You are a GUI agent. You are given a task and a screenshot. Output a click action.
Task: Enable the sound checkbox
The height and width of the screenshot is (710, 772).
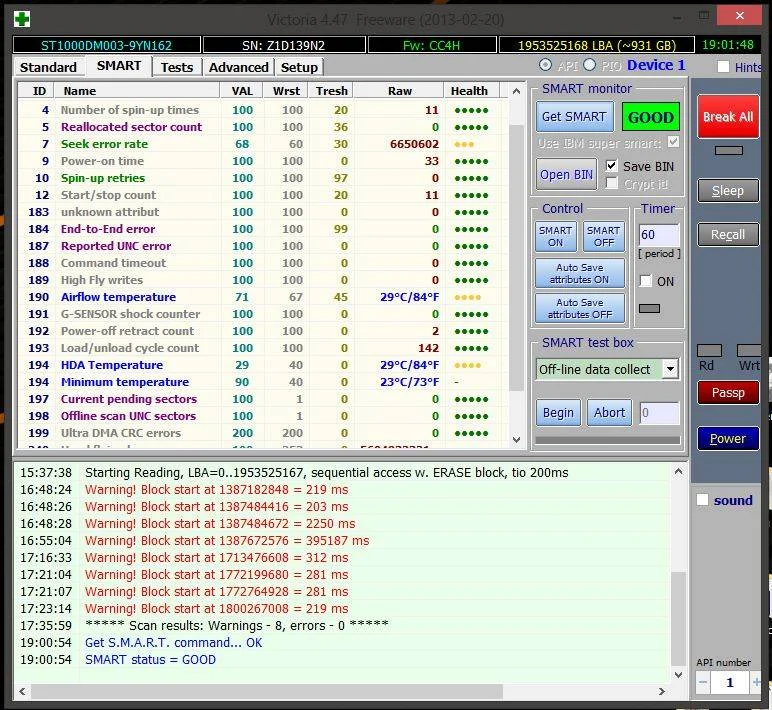pyautogui.click(x=703, y=500)
